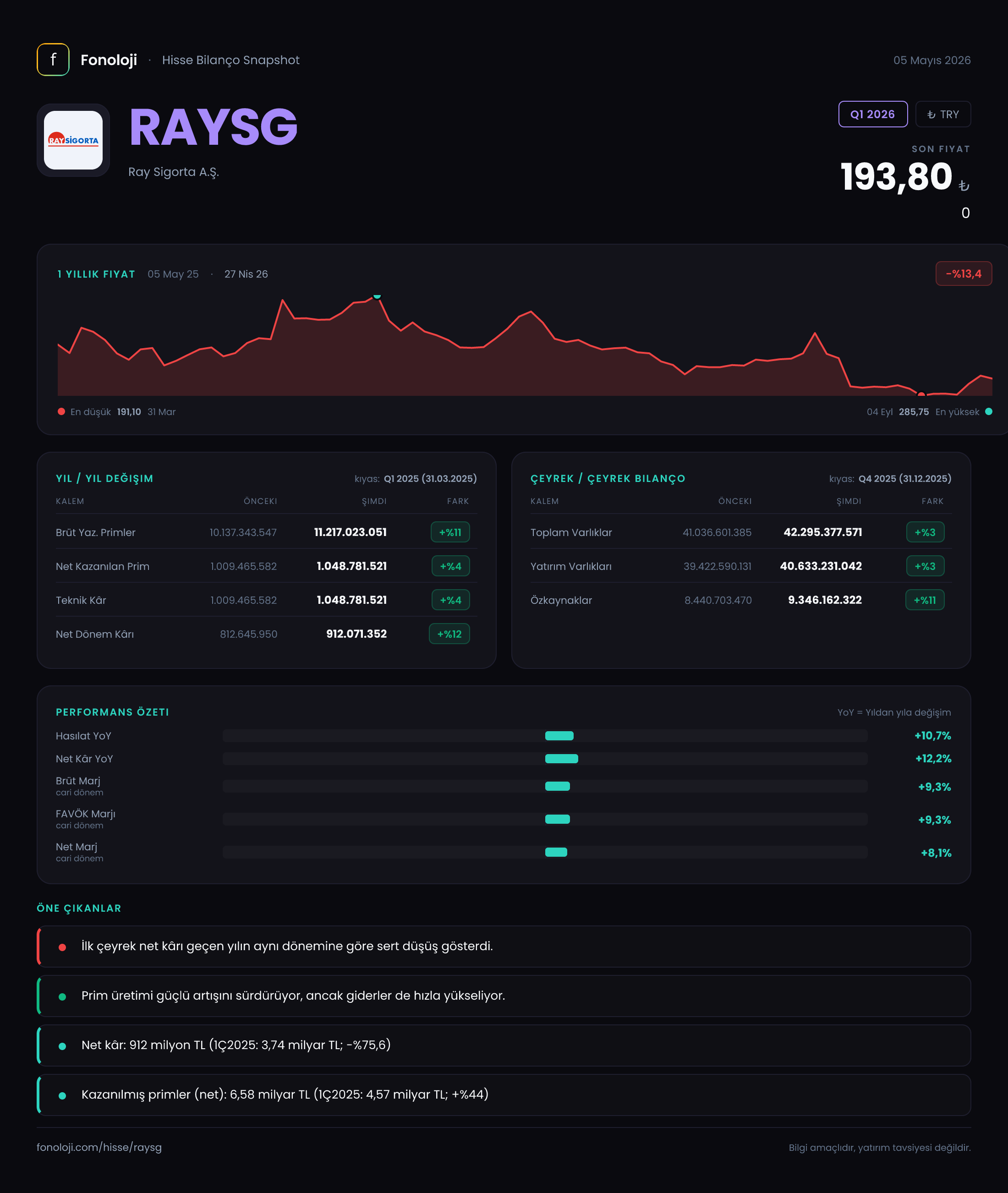Click the 'Q1 2025 (31.03.2025)' comparison label

tap(430, 479)
